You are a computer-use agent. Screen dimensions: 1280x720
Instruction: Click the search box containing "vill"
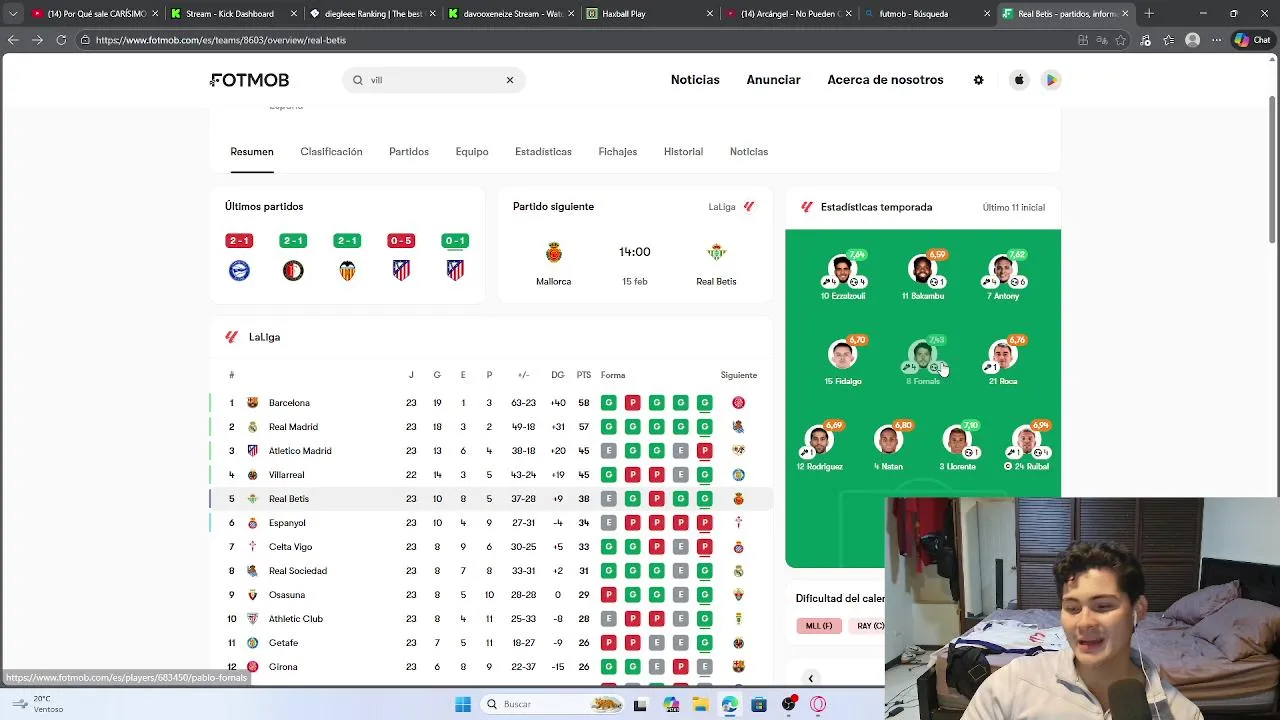(x=433, y=80)
